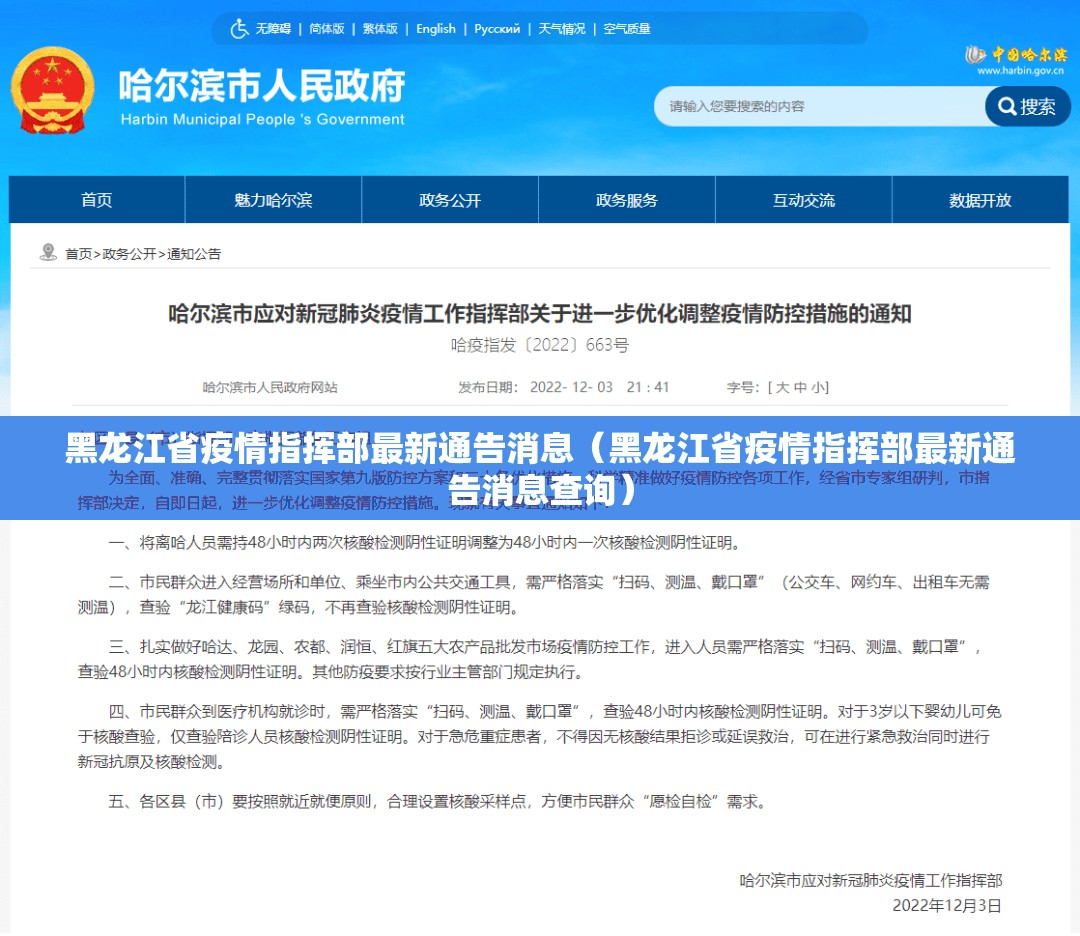
Task: Open the 首页 navigation tab
Action: point(96,200)
